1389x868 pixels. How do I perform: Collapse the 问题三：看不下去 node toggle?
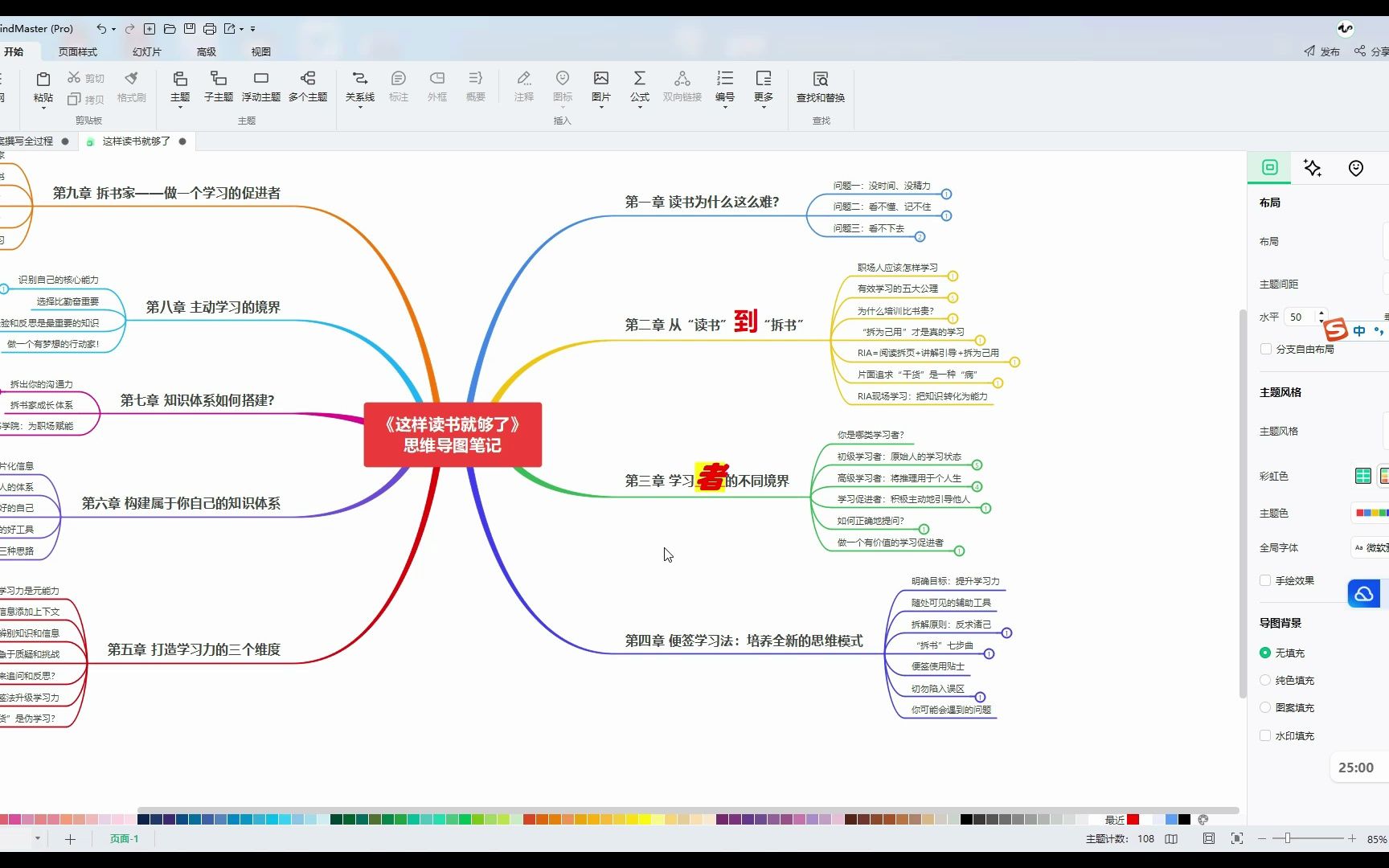920,236
